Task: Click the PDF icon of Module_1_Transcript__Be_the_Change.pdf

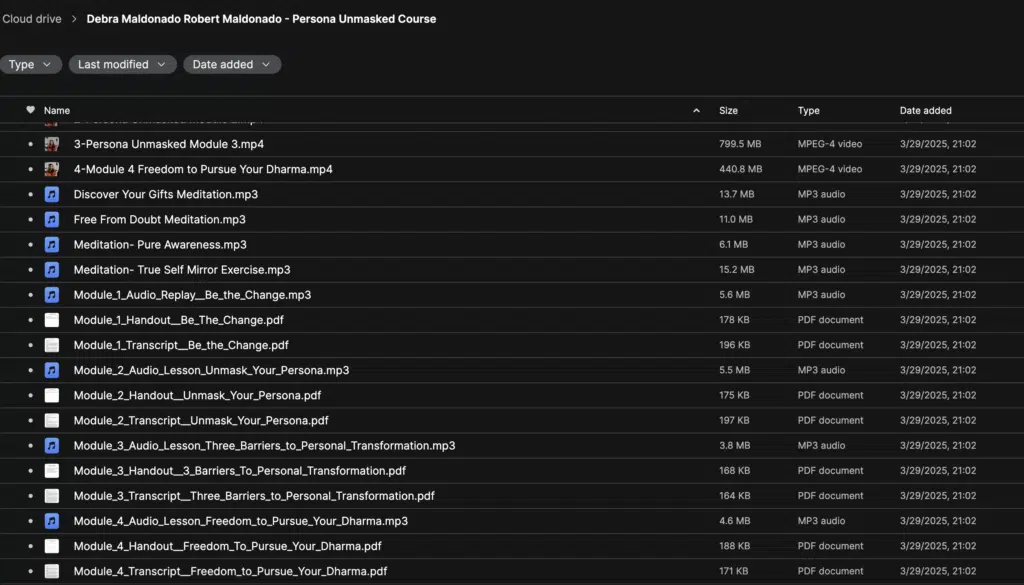Action: [x=52, y=345]
